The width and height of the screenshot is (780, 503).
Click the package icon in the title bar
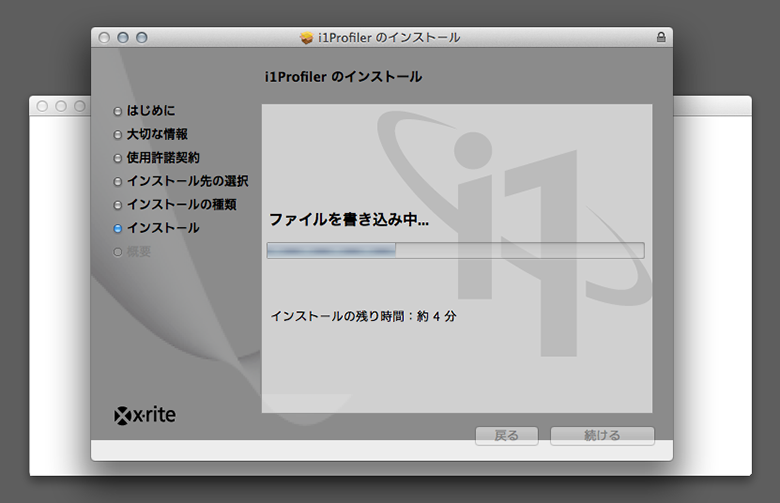click(x=307, y=37)
